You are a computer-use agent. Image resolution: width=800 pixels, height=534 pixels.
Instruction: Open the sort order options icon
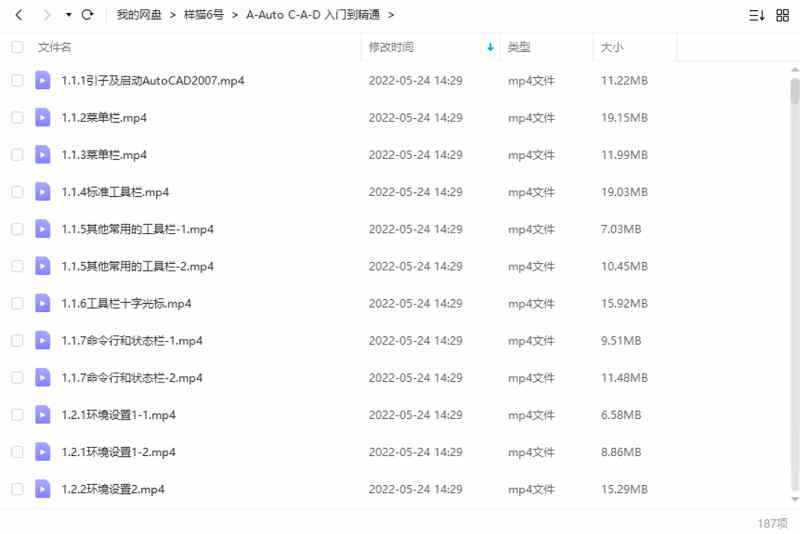pos(757,15)
